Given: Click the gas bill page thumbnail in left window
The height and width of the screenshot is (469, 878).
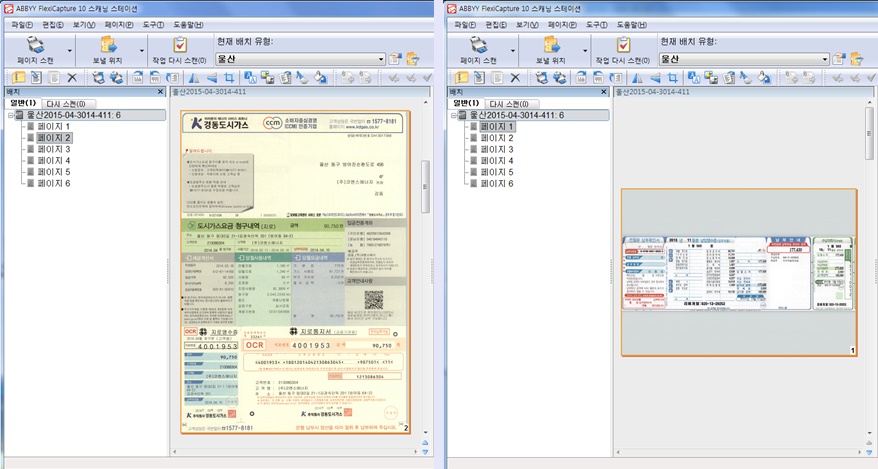Looking at the screenshot, I should (x=295, y=272).
